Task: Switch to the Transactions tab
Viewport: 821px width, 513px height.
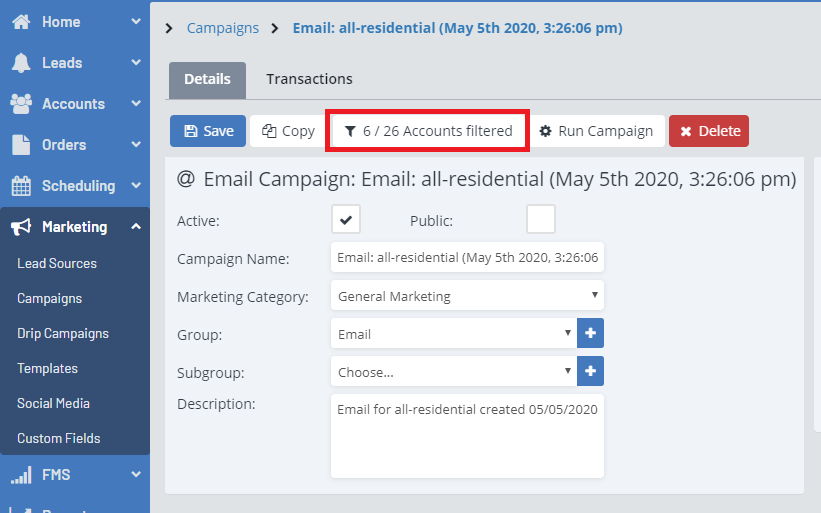Action: (309, 79)
